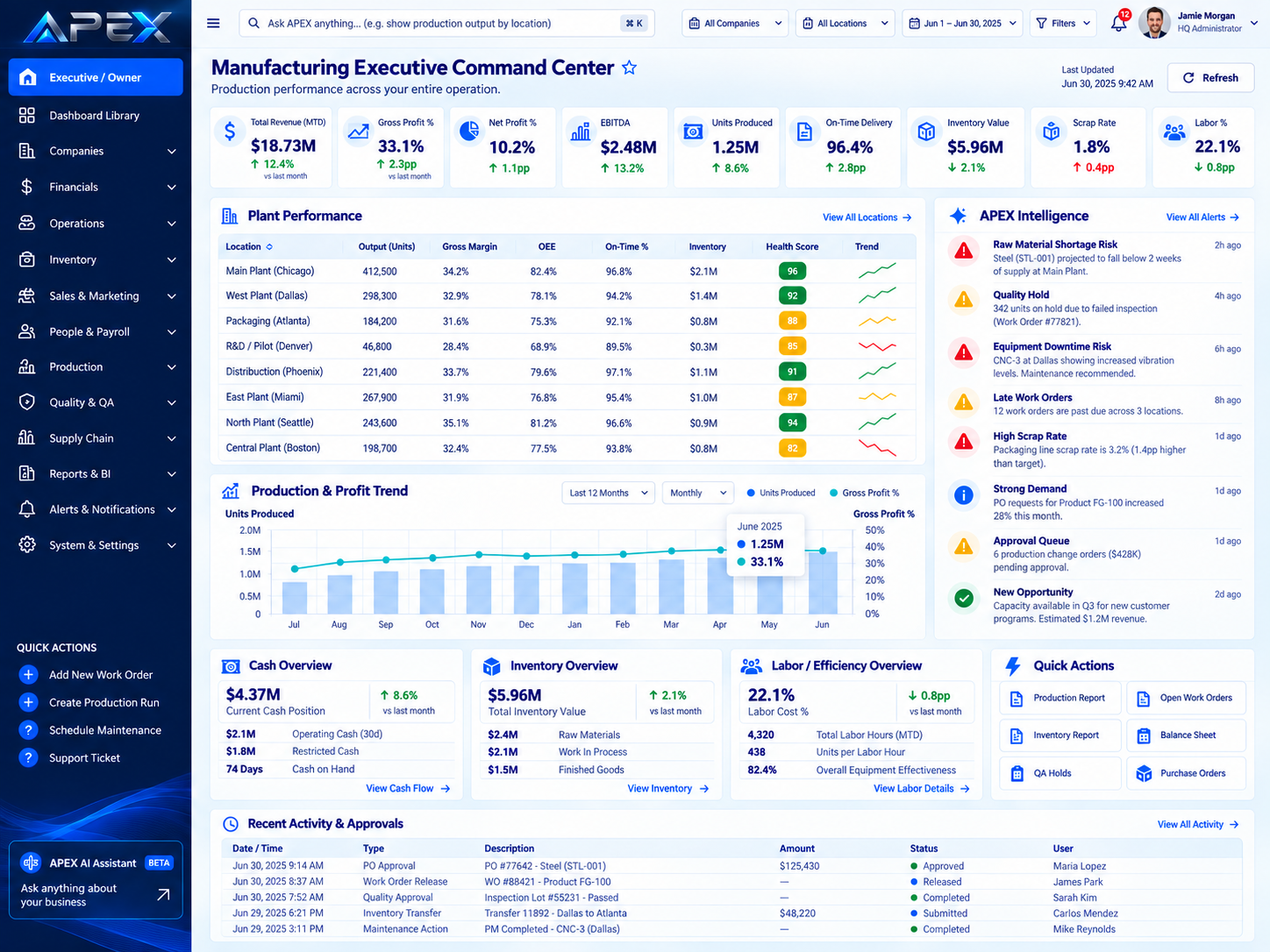Open the APEX AI Assistant arrow icon
Screen dimensions: 1270x952
point(163,894)
